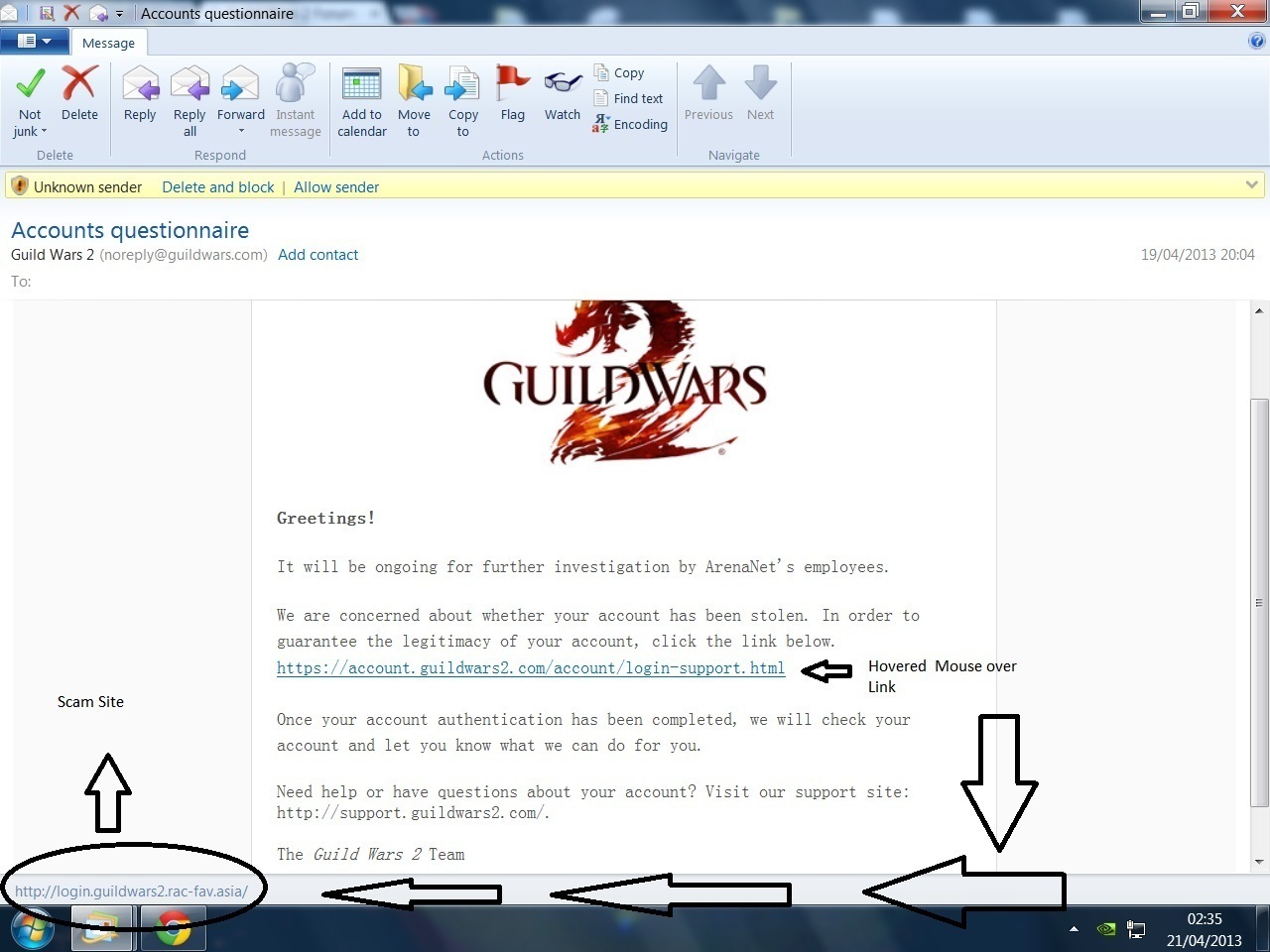Expand the unknown sender info bar chevron
The width and height of the screenshot is (1270, 952).
click(1252, 184)
